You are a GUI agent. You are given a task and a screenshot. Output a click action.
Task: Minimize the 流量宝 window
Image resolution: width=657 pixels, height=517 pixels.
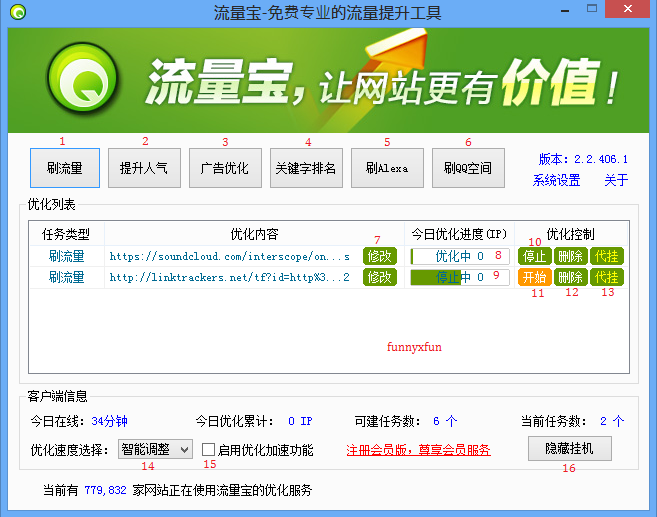[x=565, y=10]
